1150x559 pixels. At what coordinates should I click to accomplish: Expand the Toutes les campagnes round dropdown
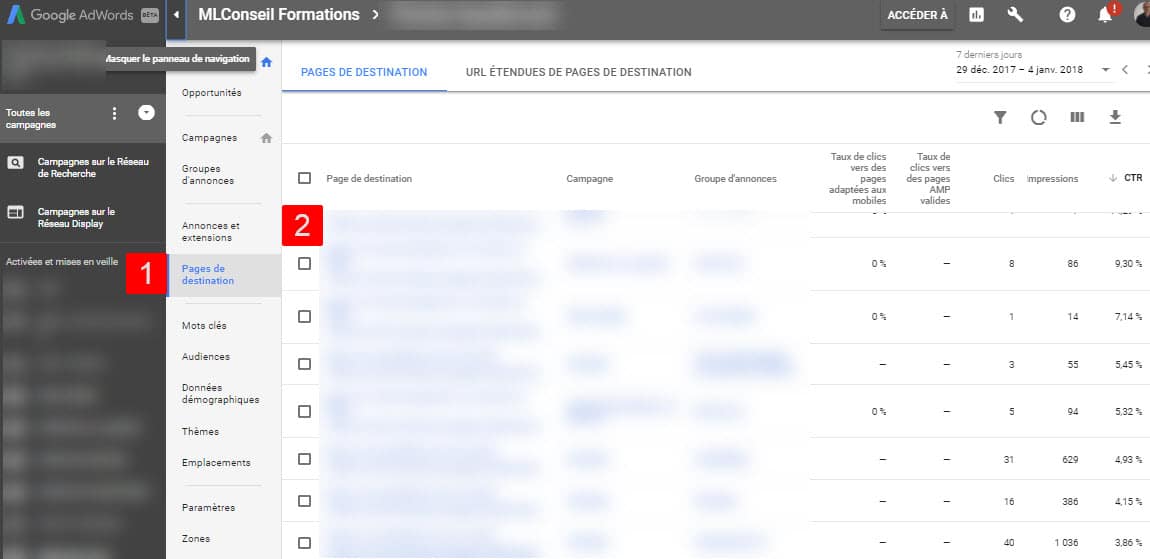(x=147, y=113)
